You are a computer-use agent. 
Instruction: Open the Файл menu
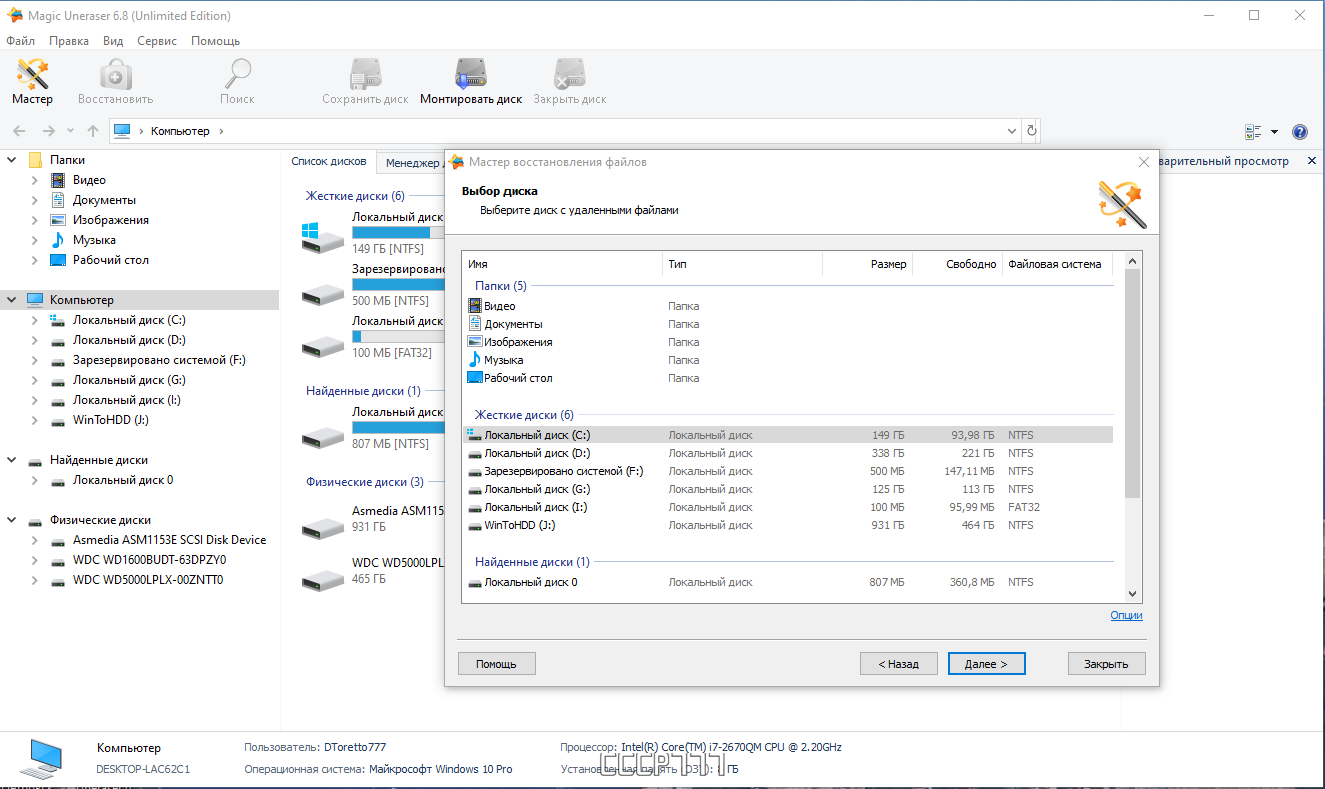20,41
